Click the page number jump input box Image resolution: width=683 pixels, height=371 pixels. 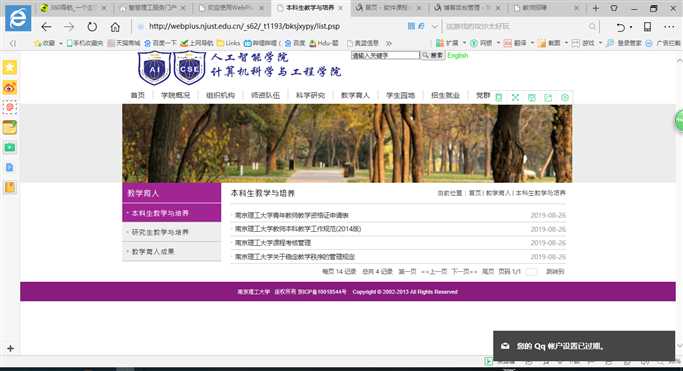pos(531,272)
